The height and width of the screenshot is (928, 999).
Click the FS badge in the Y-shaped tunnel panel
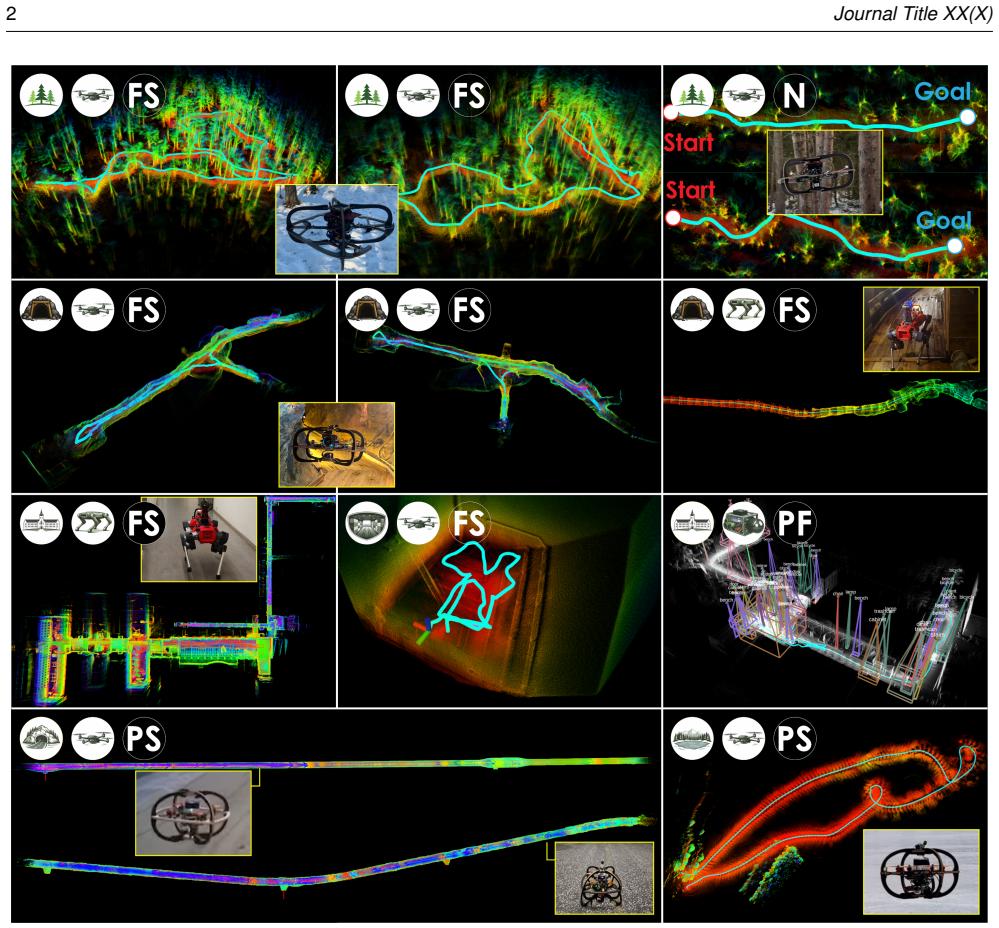click(x=144, y=310)
